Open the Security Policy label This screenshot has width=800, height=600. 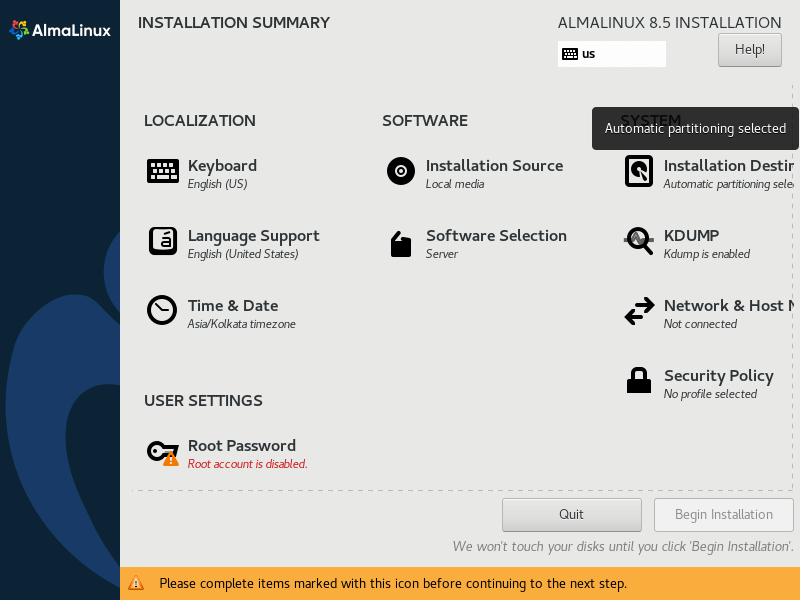pos(719,376)
